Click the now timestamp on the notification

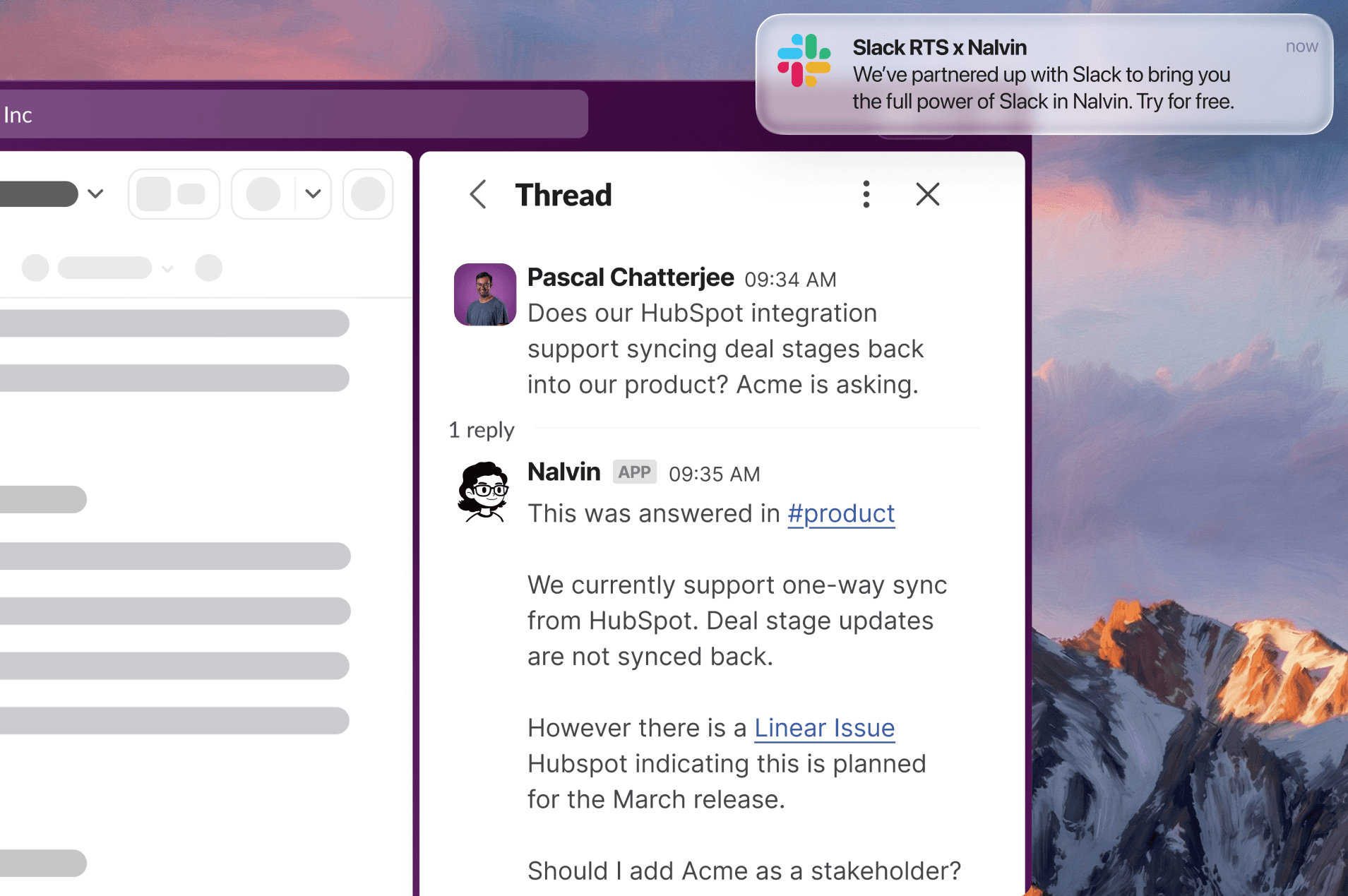point(1301,47)
